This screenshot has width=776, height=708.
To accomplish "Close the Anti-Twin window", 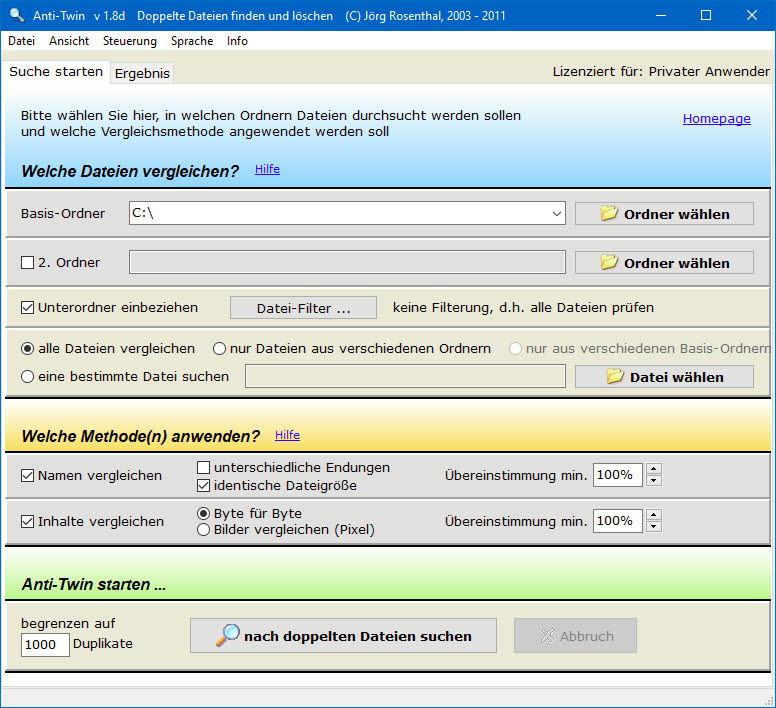I will tap(752, 15).
